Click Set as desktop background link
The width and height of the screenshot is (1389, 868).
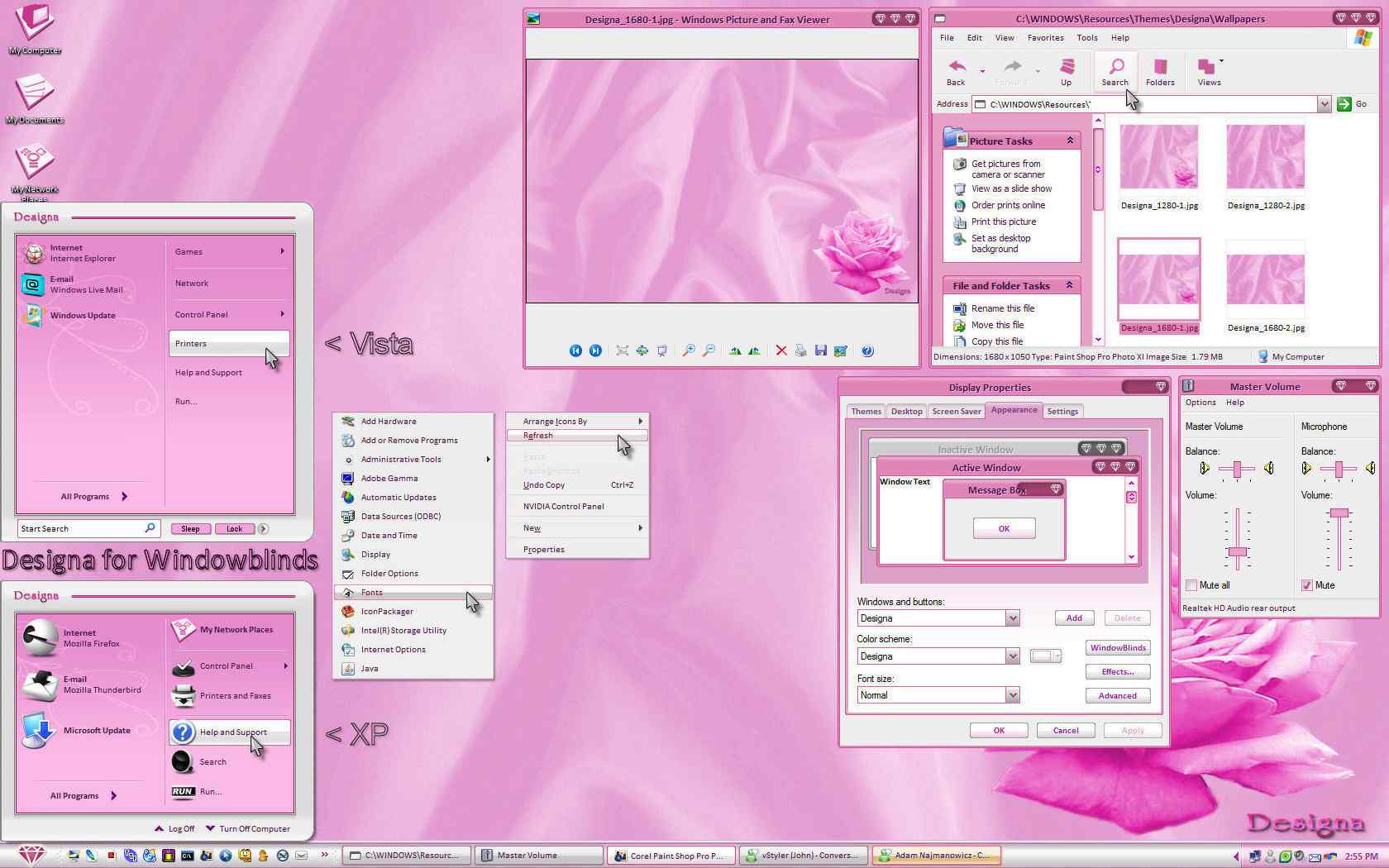[x=1001, y=244]
